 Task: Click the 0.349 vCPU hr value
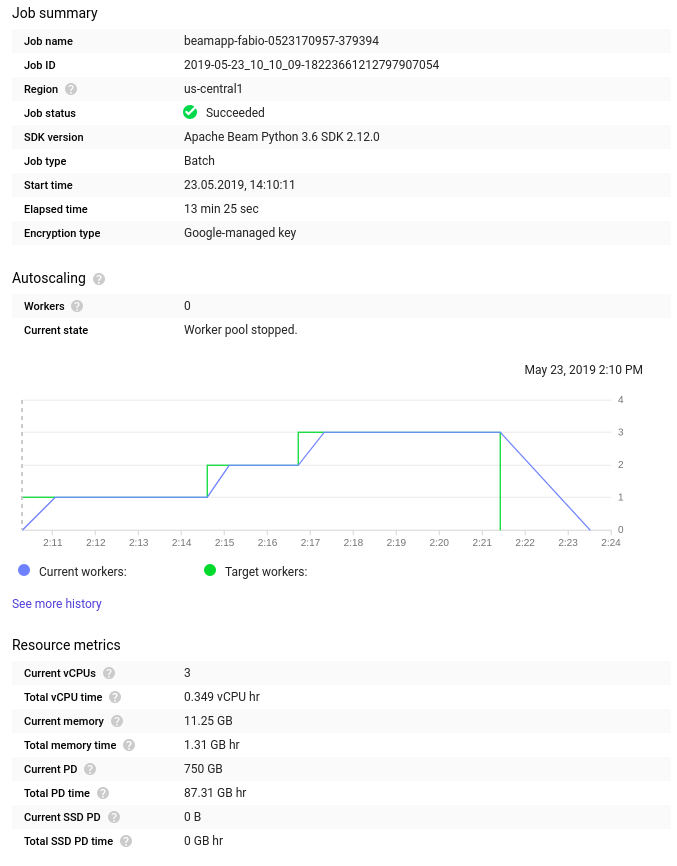coord(222,697)
